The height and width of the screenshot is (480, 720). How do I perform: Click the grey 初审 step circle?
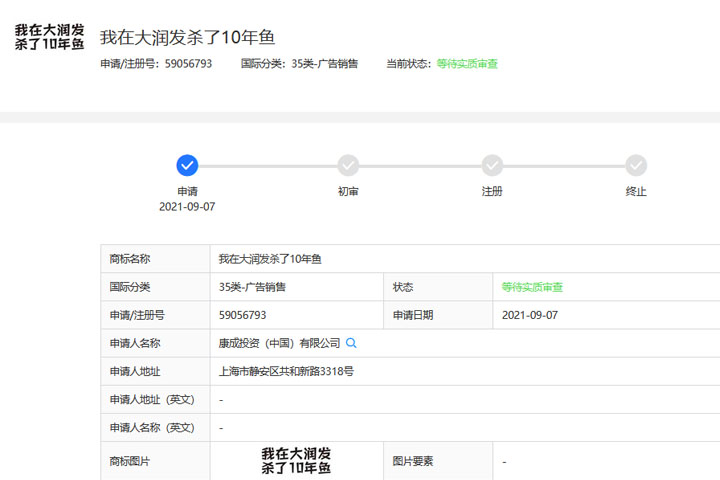(348, 165)
